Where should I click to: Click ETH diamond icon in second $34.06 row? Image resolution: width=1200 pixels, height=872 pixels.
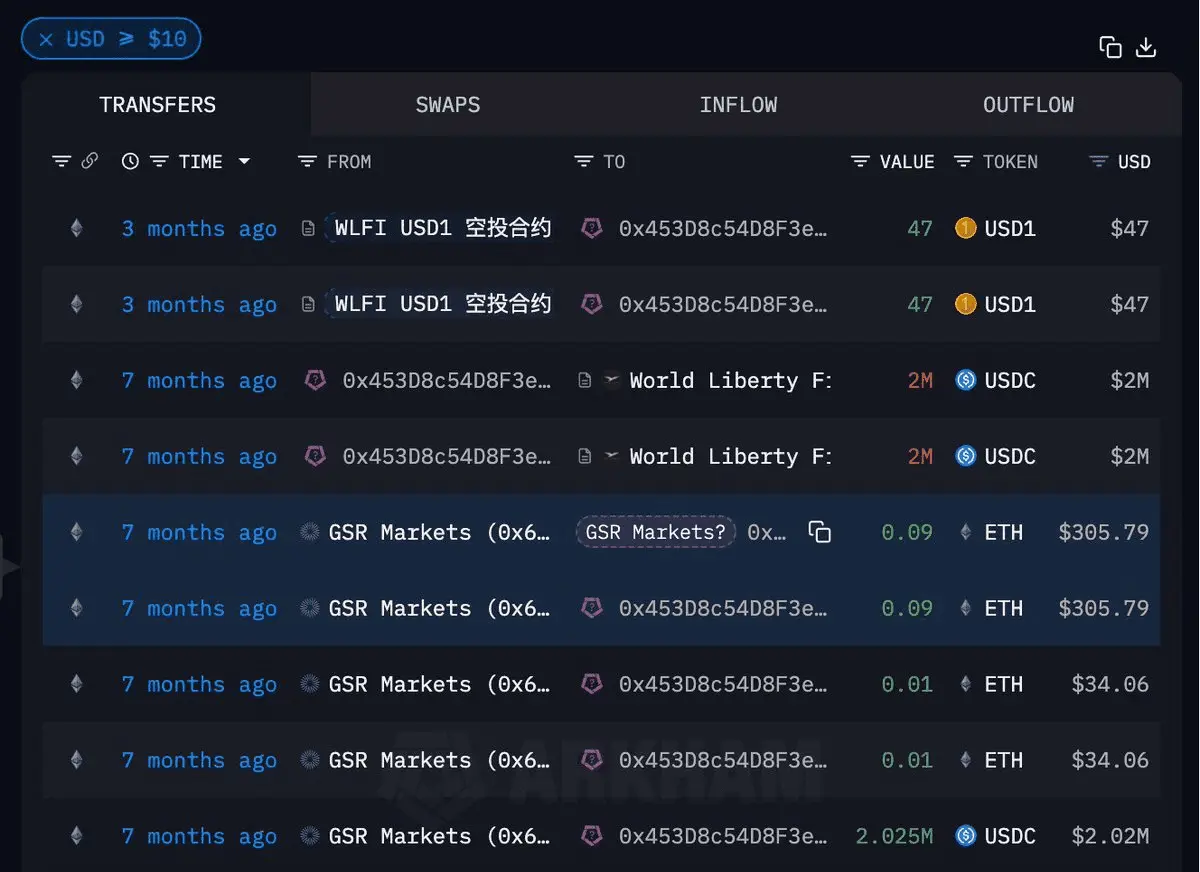pyautogui.click(x=965, y=761)
